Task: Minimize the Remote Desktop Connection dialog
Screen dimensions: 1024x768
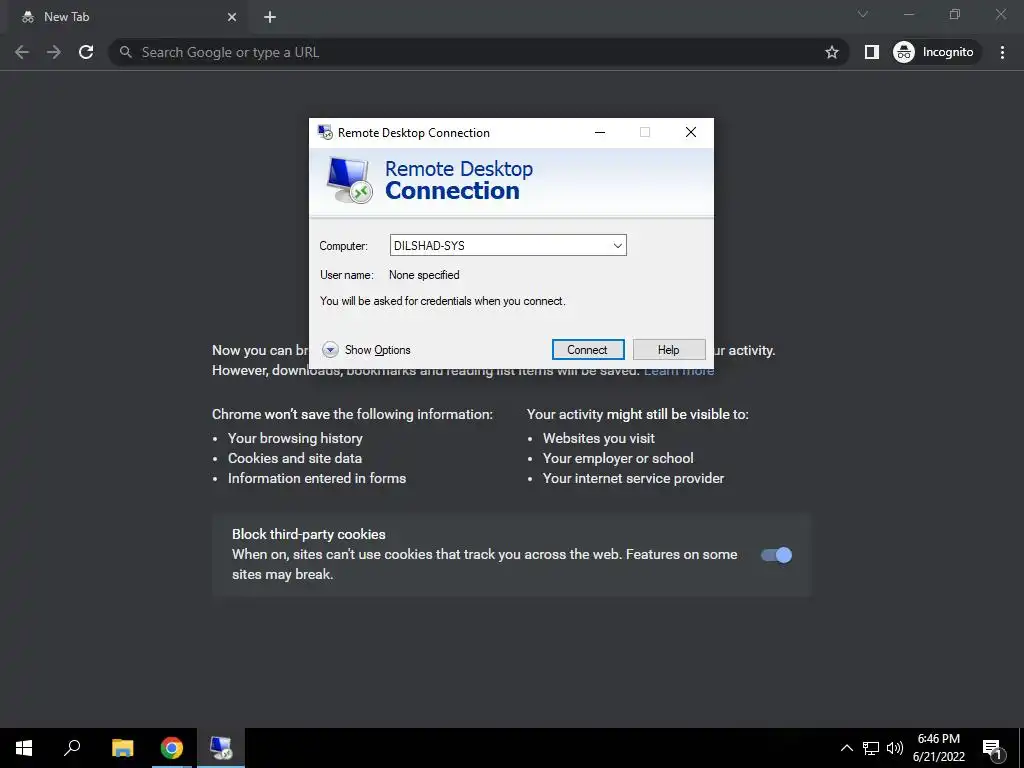Action: [600, 133]
